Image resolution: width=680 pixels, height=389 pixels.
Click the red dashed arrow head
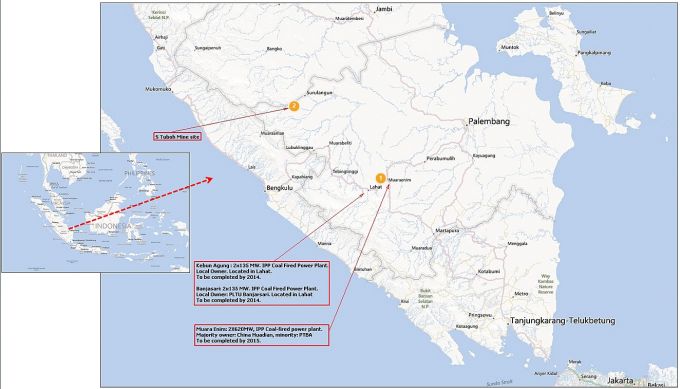[209, 179]
